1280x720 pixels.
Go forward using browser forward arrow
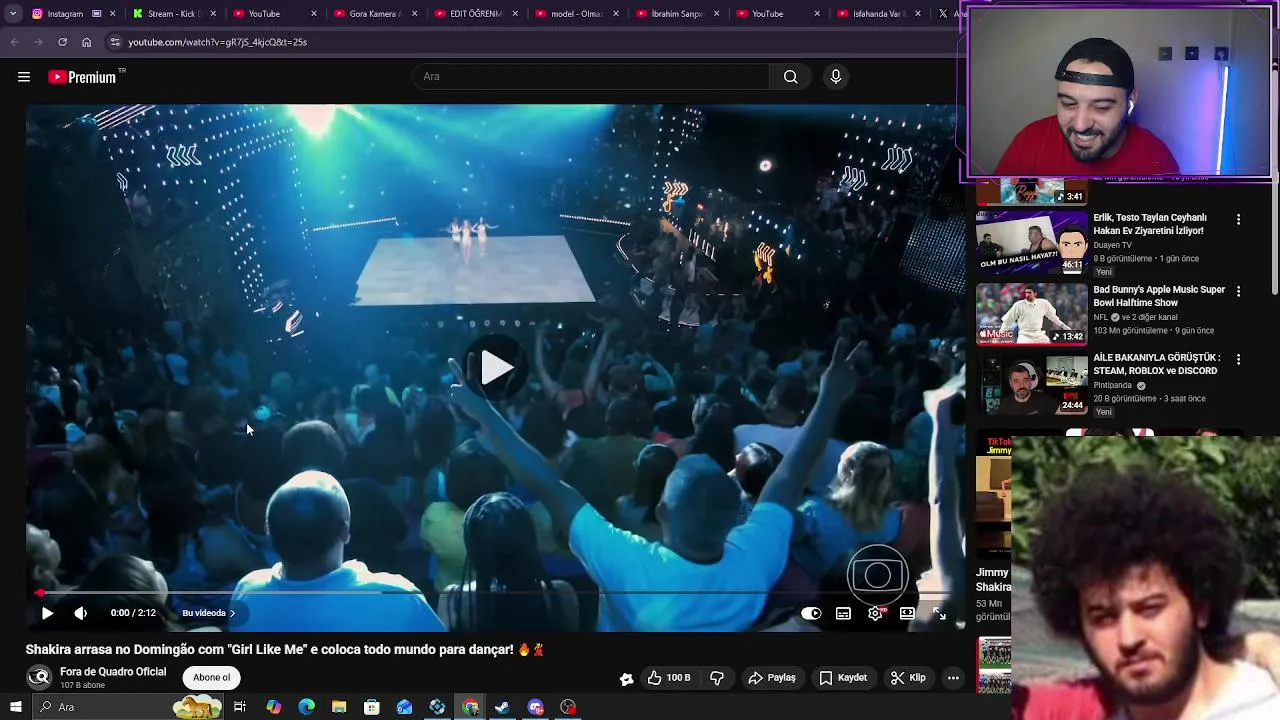tap(38, 42)
